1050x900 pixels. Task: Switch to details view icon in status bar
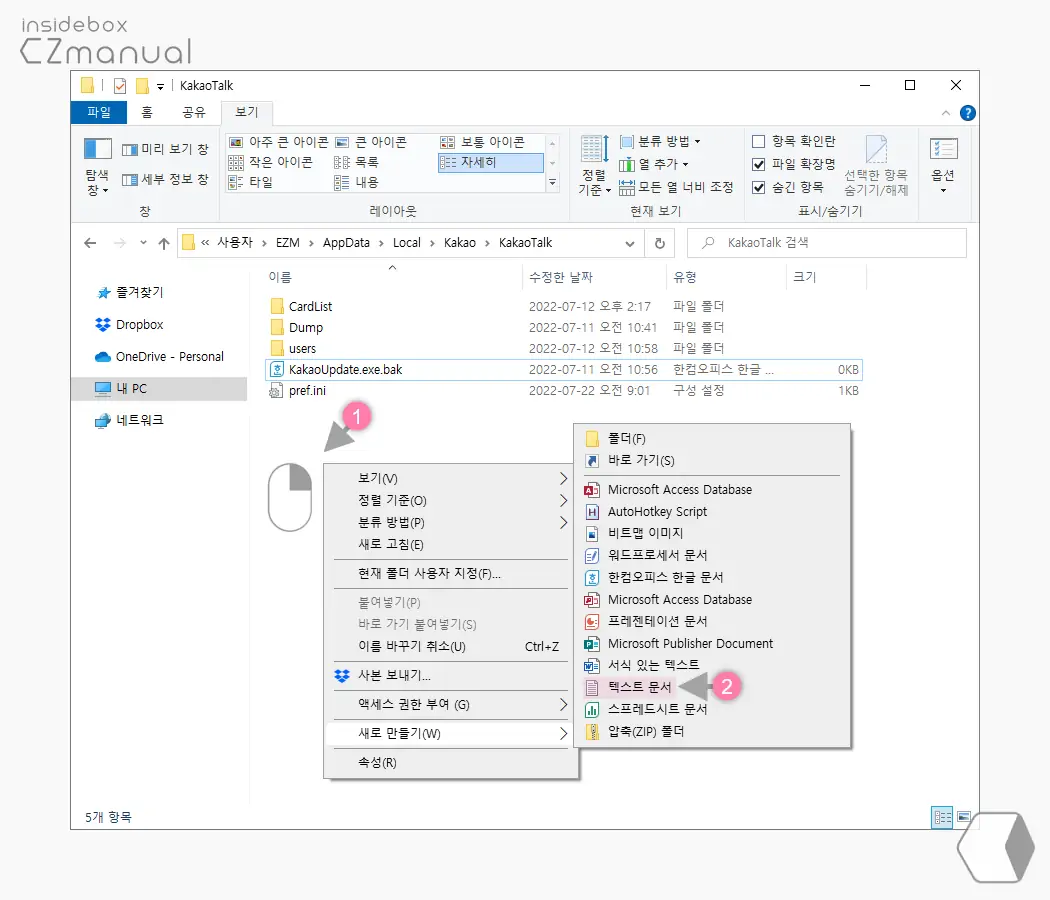point(942,817)
